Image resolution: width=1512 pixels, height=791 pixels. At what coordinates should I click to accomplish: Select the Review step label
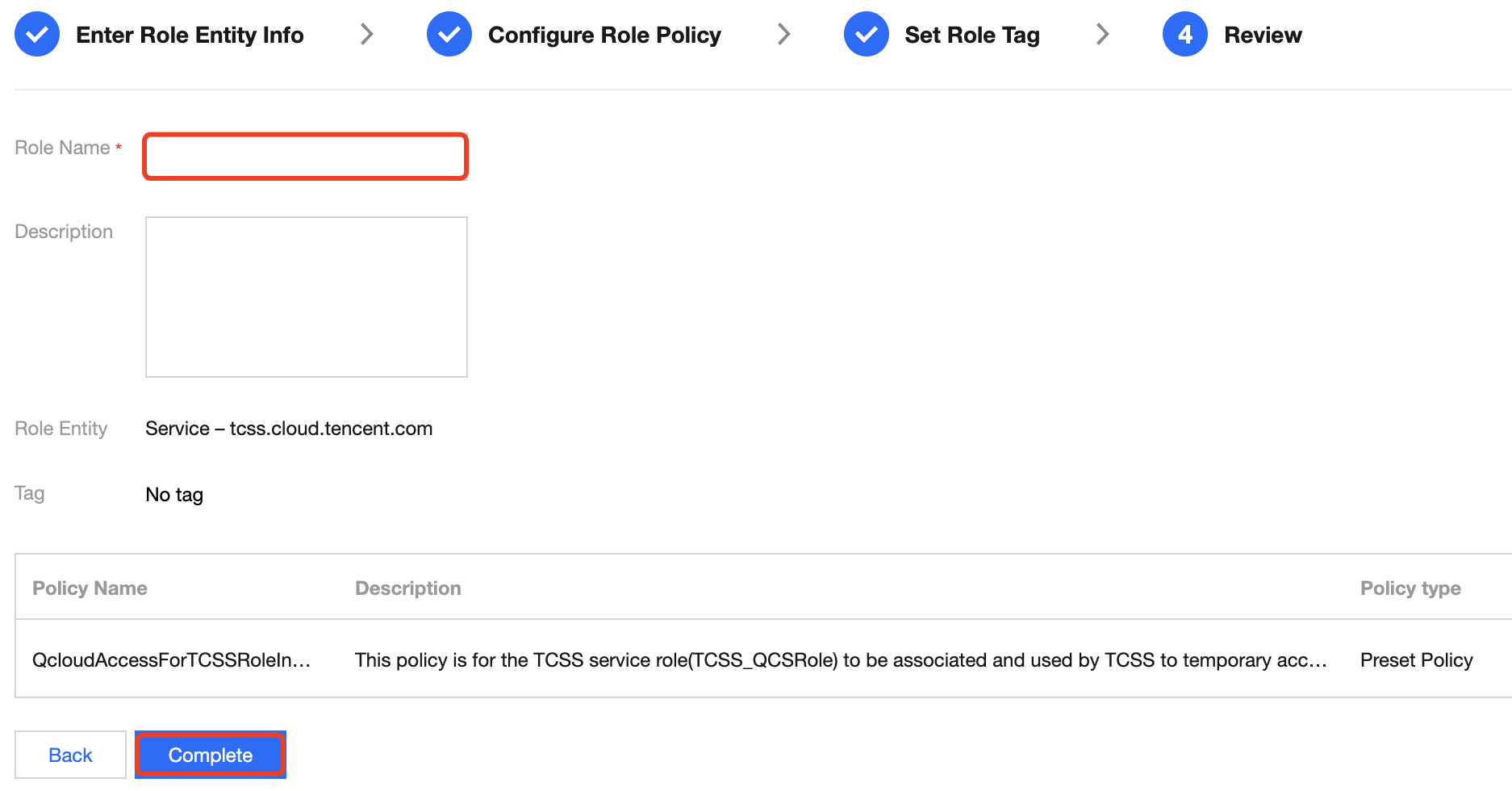1263,36
